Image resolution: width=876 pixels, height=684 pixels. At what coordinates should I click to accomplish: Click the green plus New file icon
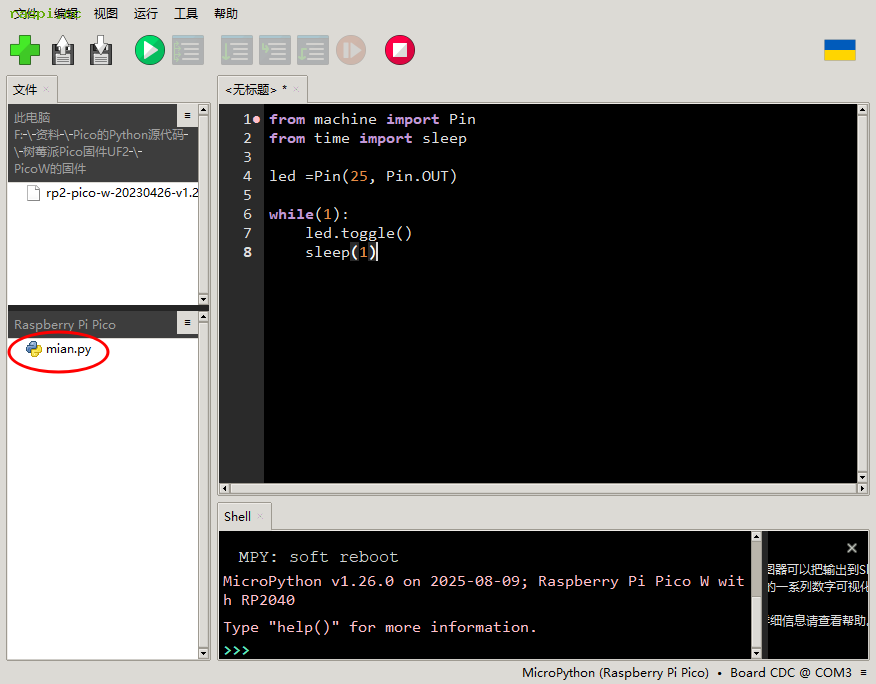coord(25,50)
